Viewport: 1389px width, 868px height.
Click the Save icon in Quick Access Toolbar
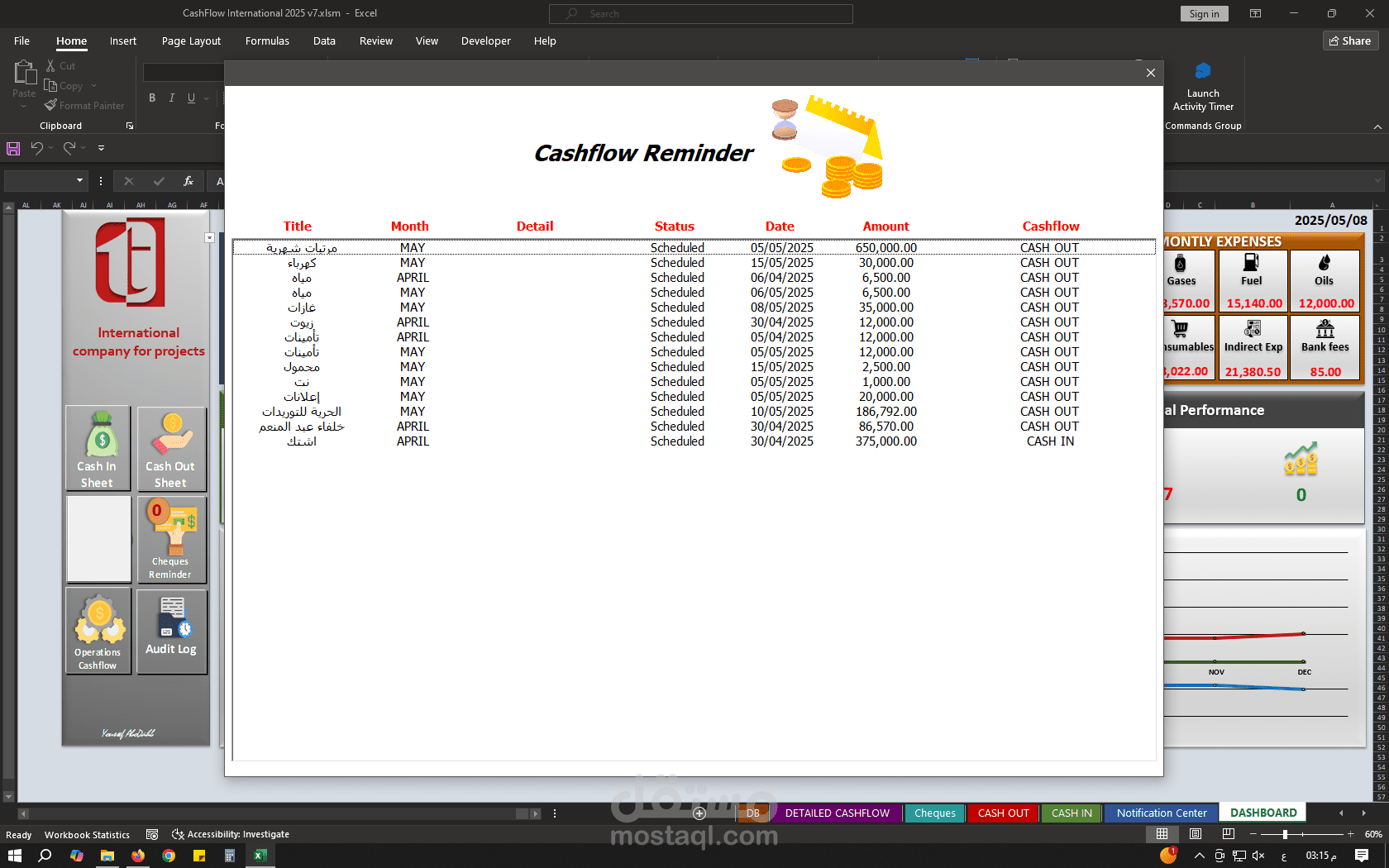(x=12, y=148)
